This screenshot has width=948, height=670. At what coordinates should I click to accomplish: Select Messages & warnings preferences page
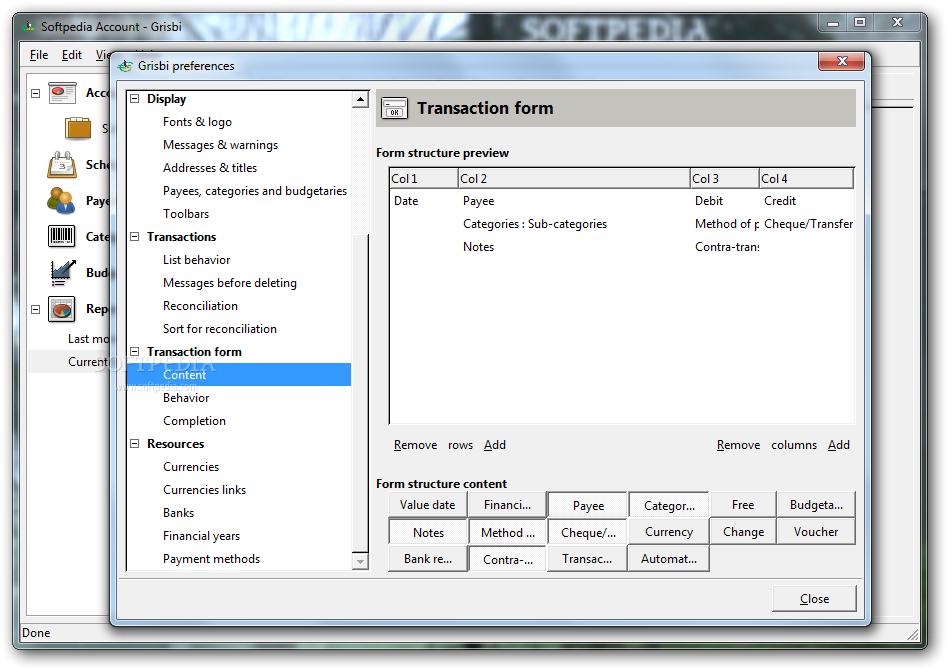click(x=220, y=145)
